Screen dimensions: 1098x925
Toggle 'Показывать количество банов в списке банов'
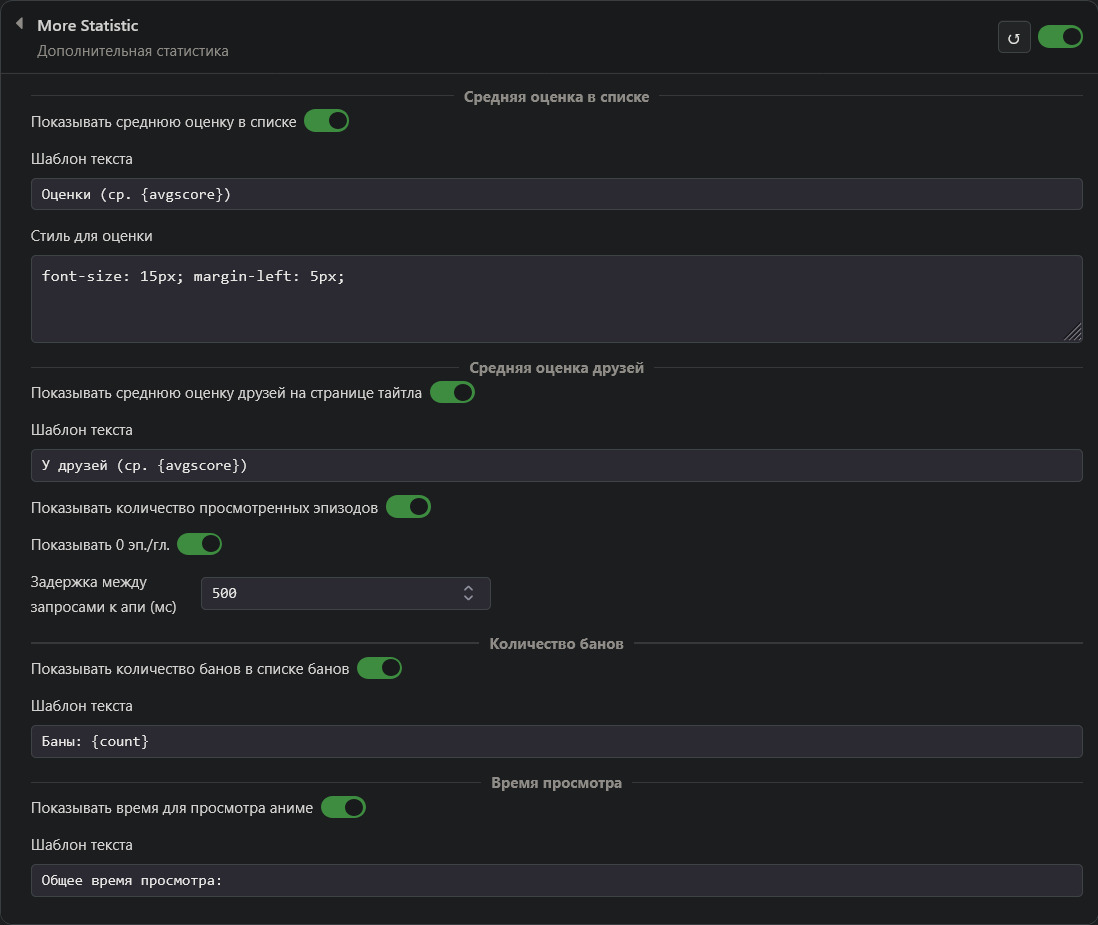pyautogui.click(x=379, y=668)
